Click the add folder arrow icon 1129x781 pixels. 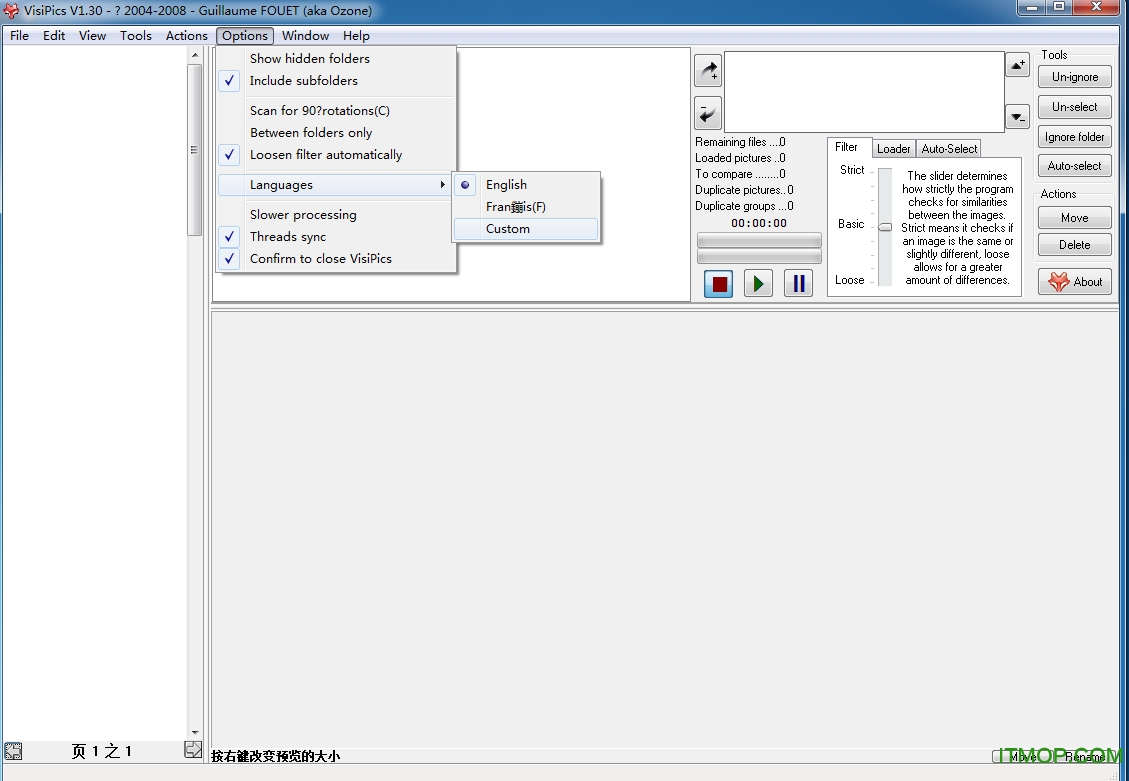pyautogui.click(x=707, y=71)
